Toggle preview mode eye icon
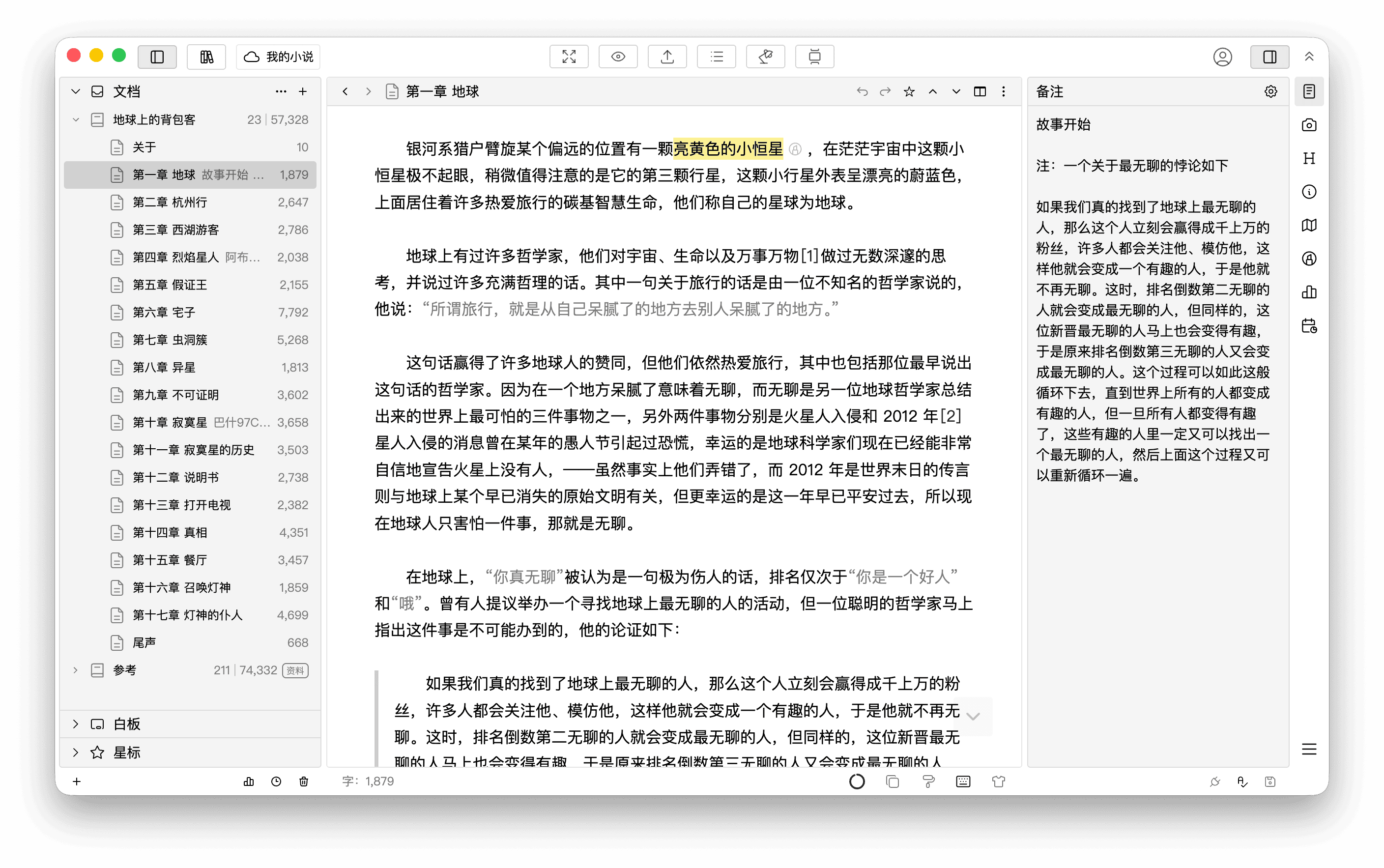The image size is (1384, 868). [618, 56]
